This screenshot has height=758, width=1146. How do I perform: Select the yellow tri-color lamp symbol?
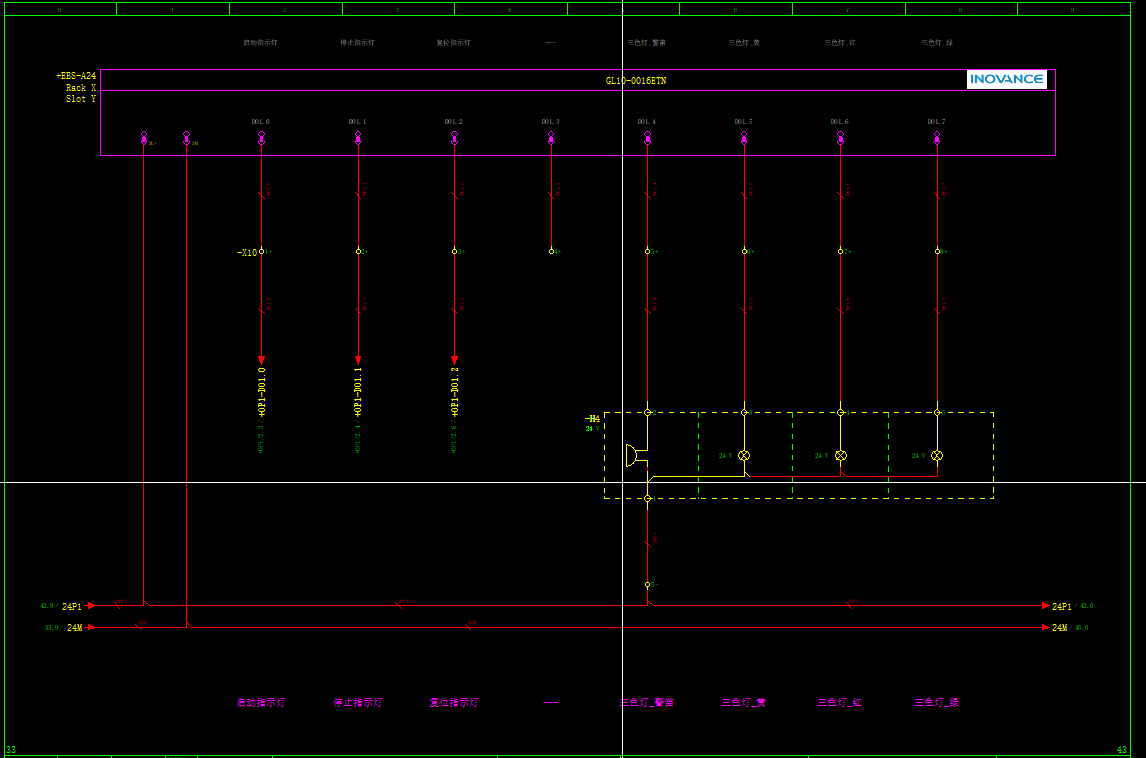coord(744,455)
